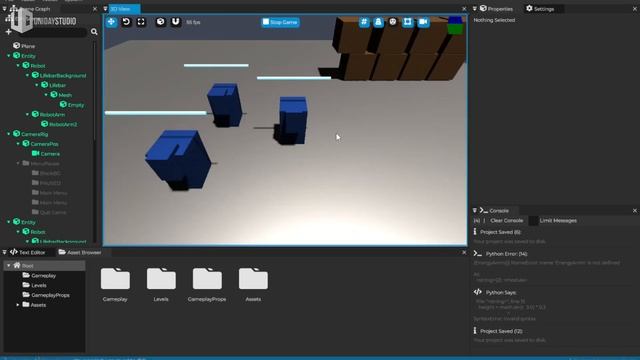
Task: Collapse the greyed menu folder arrow
Action: pos(18,163)
